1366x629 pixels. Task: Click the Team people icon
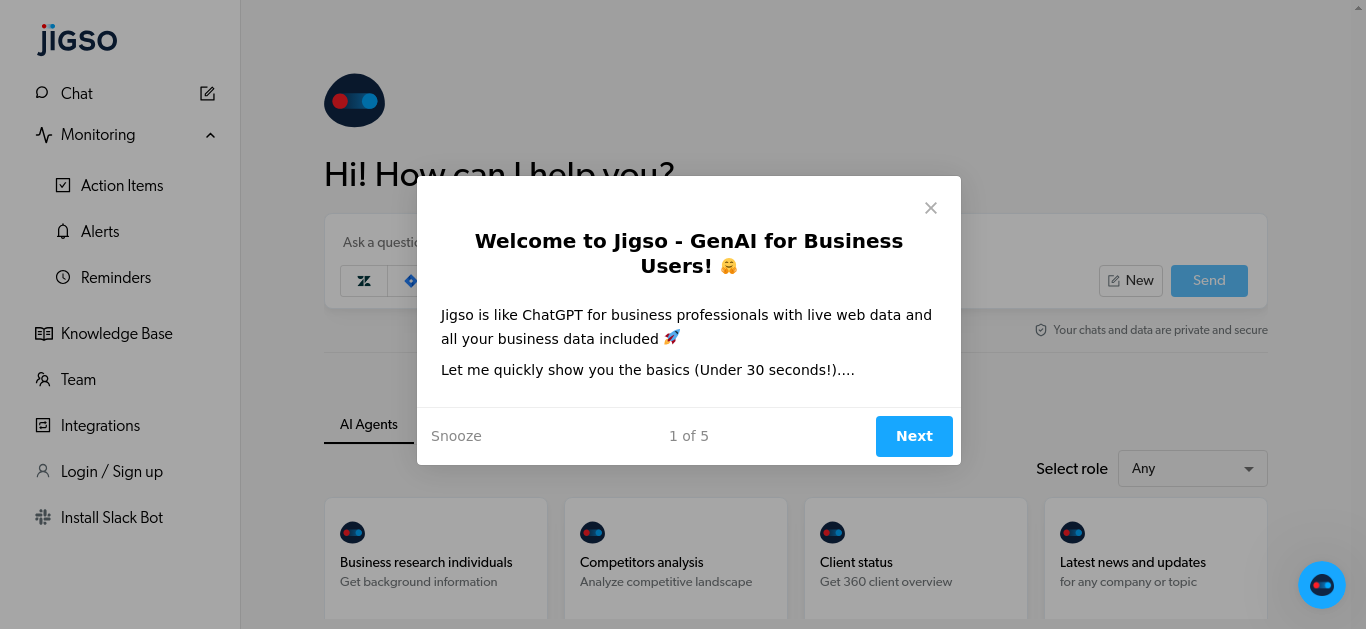[x=43, y=379]
